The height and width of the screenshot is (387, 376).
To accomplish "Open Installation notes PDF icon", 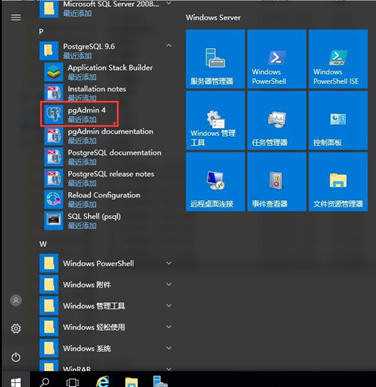I will [53, 93].
